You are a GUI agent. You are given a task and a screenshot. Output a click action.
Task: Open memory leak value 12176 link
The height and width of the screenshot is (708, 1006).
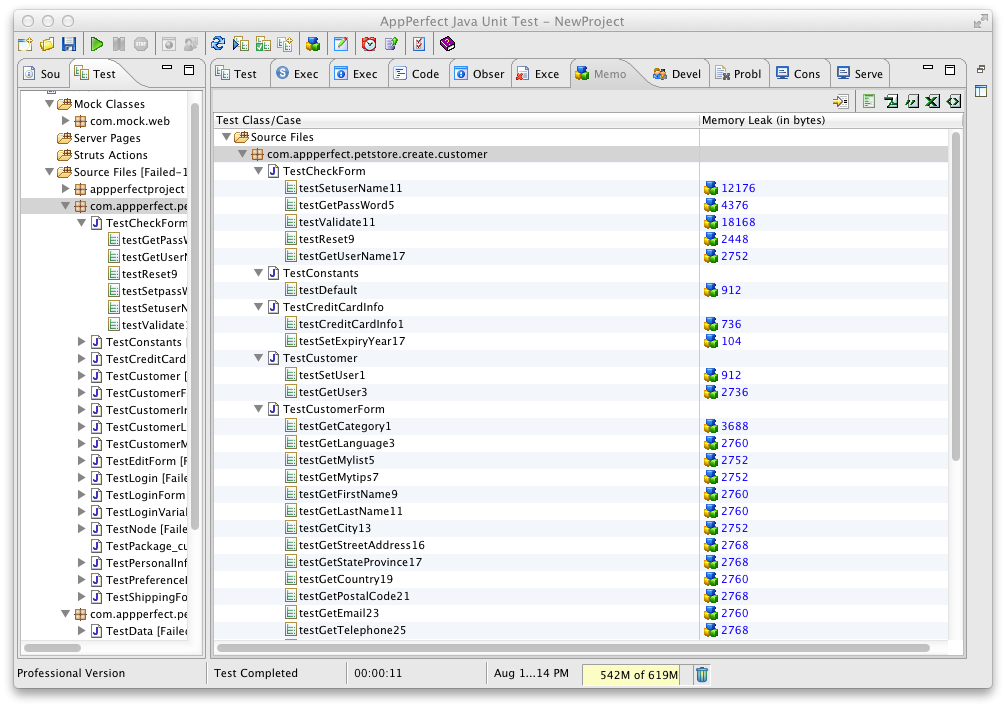coord(738,188)
